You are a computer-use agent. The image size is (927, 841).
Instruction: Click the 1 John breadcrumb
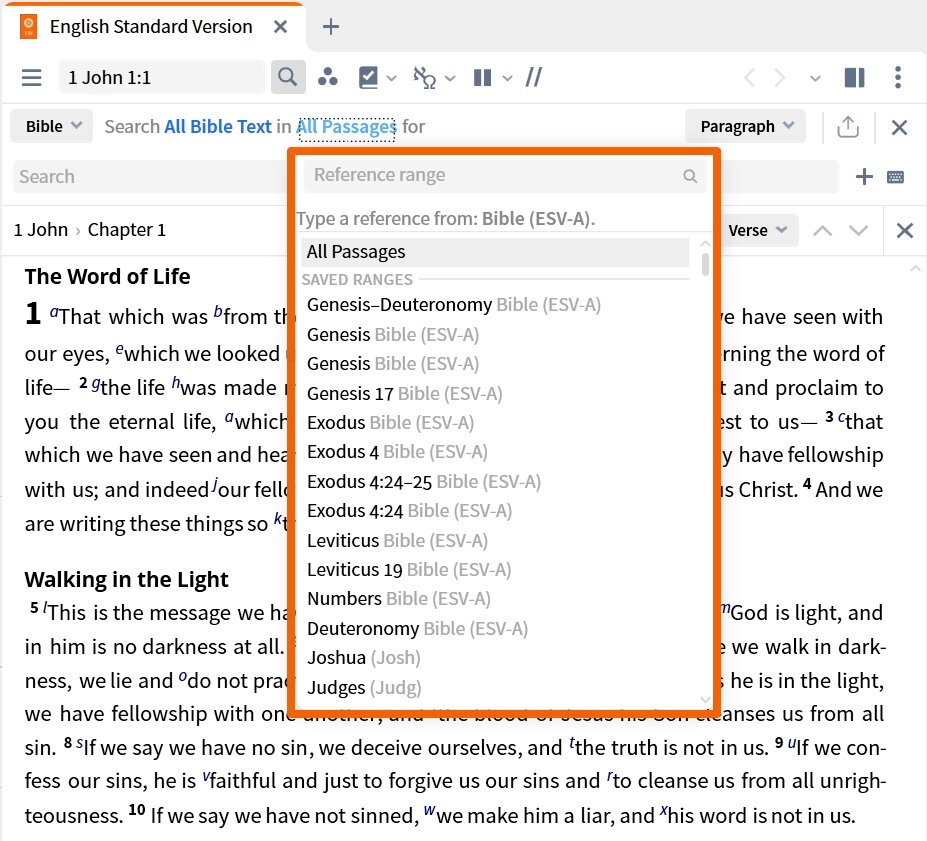click(x=41, y=229)
